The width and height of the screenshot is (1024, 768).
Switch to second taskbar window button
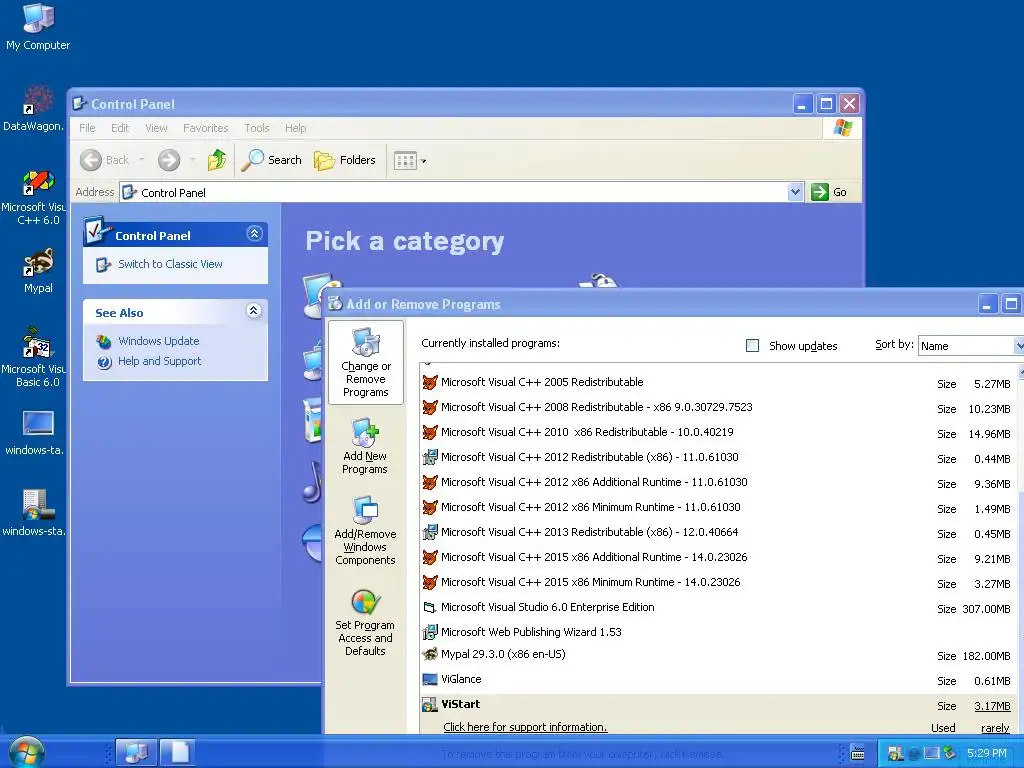178,752
